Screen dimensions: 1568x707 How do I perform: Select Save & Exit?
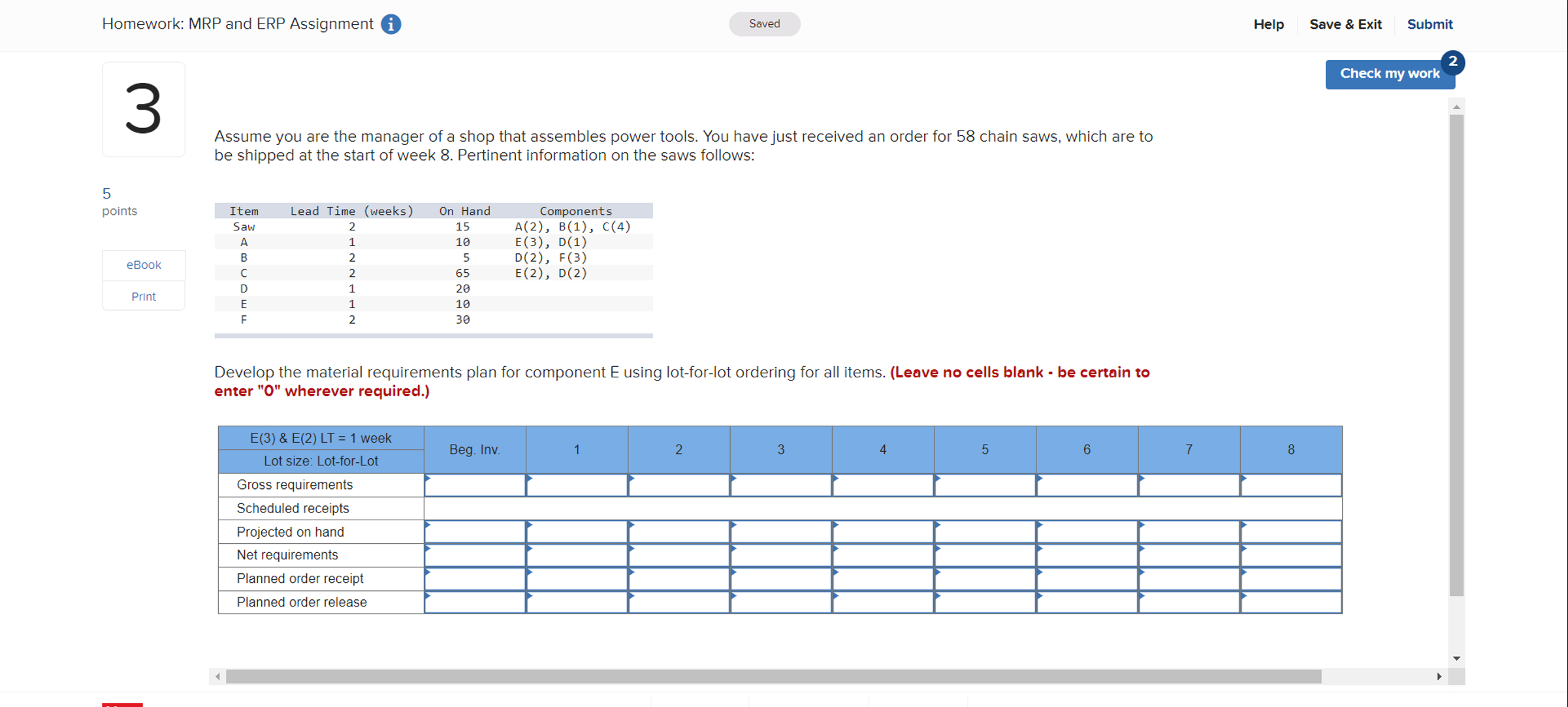1345,24
